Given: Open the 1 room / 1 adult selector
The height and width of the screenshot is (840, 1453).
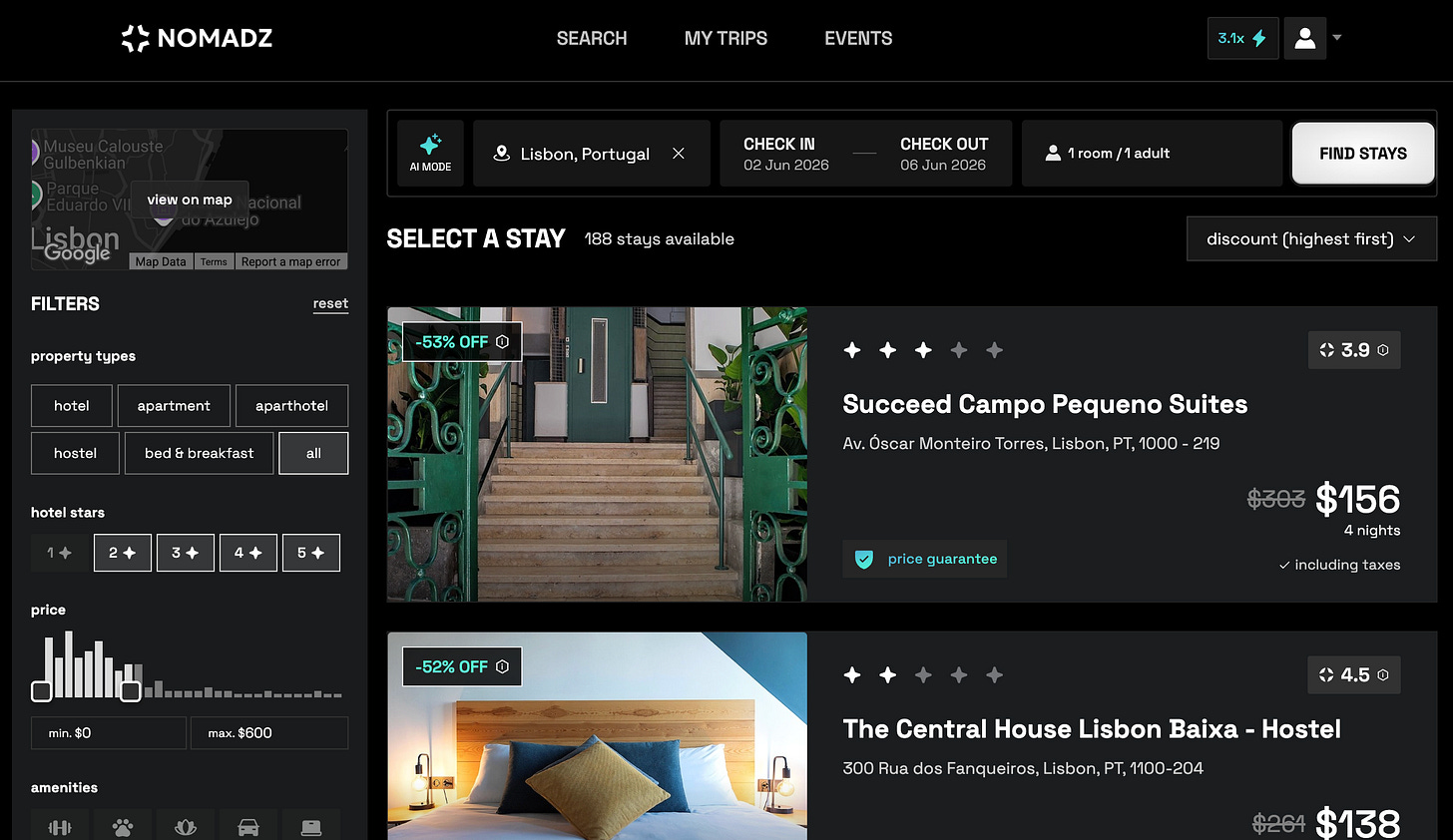Looking at the screenshot, I should coord(1152,154).
